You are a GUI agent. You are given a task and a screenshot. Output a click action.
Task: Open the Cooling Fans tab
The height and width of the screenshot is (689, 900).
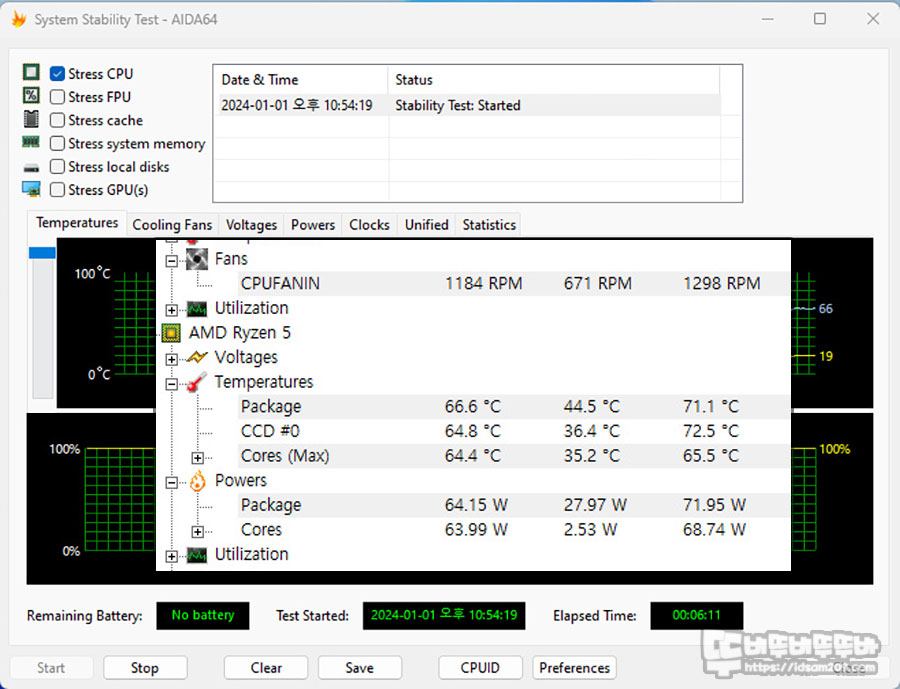pos(172,224)
